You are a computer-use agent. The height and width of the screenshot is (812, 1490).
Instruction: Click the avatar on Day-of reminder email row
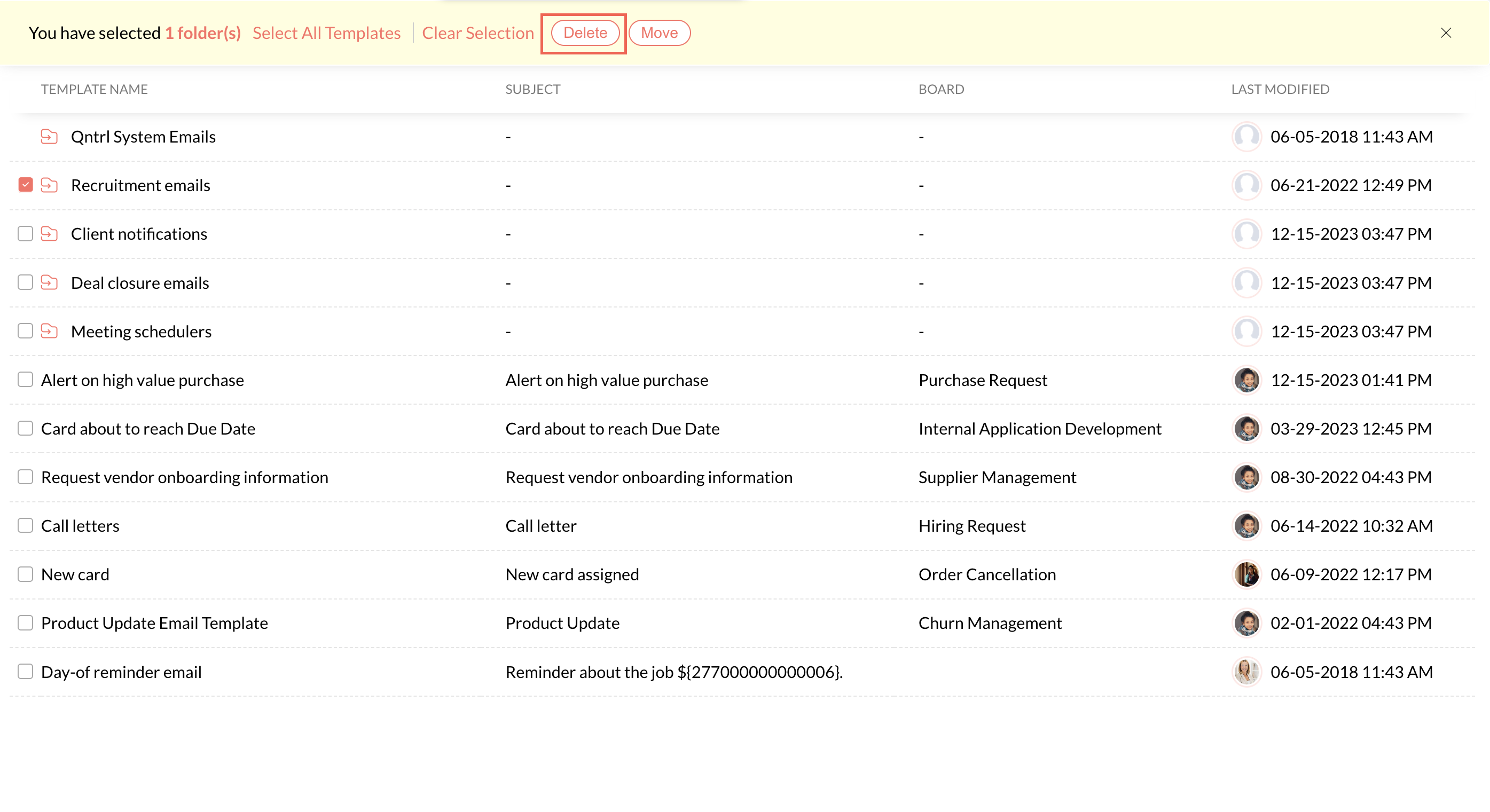coord(1246,672)
